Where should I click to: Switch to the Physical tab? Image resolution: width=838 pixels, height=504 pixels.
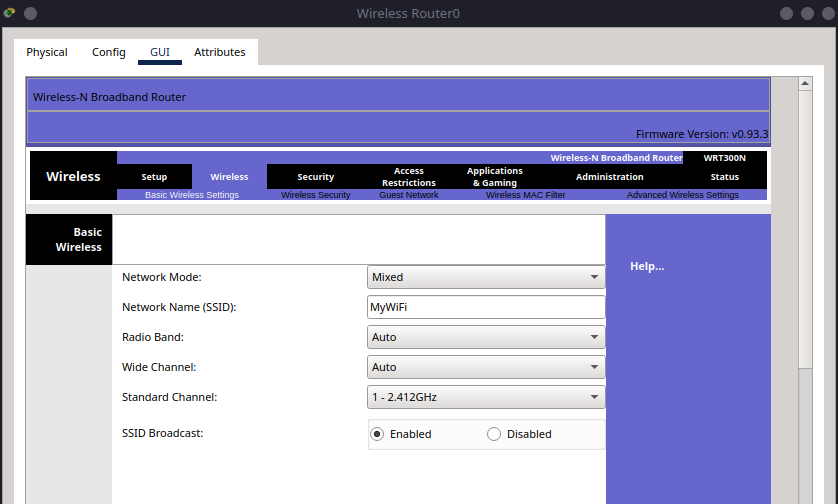[x=47, y=52]
